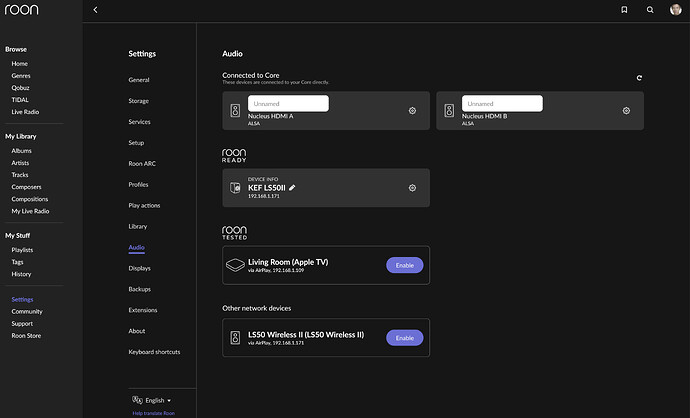Open the user profile avatar
The image size is (690, 418).
click(x=675, y=9)
